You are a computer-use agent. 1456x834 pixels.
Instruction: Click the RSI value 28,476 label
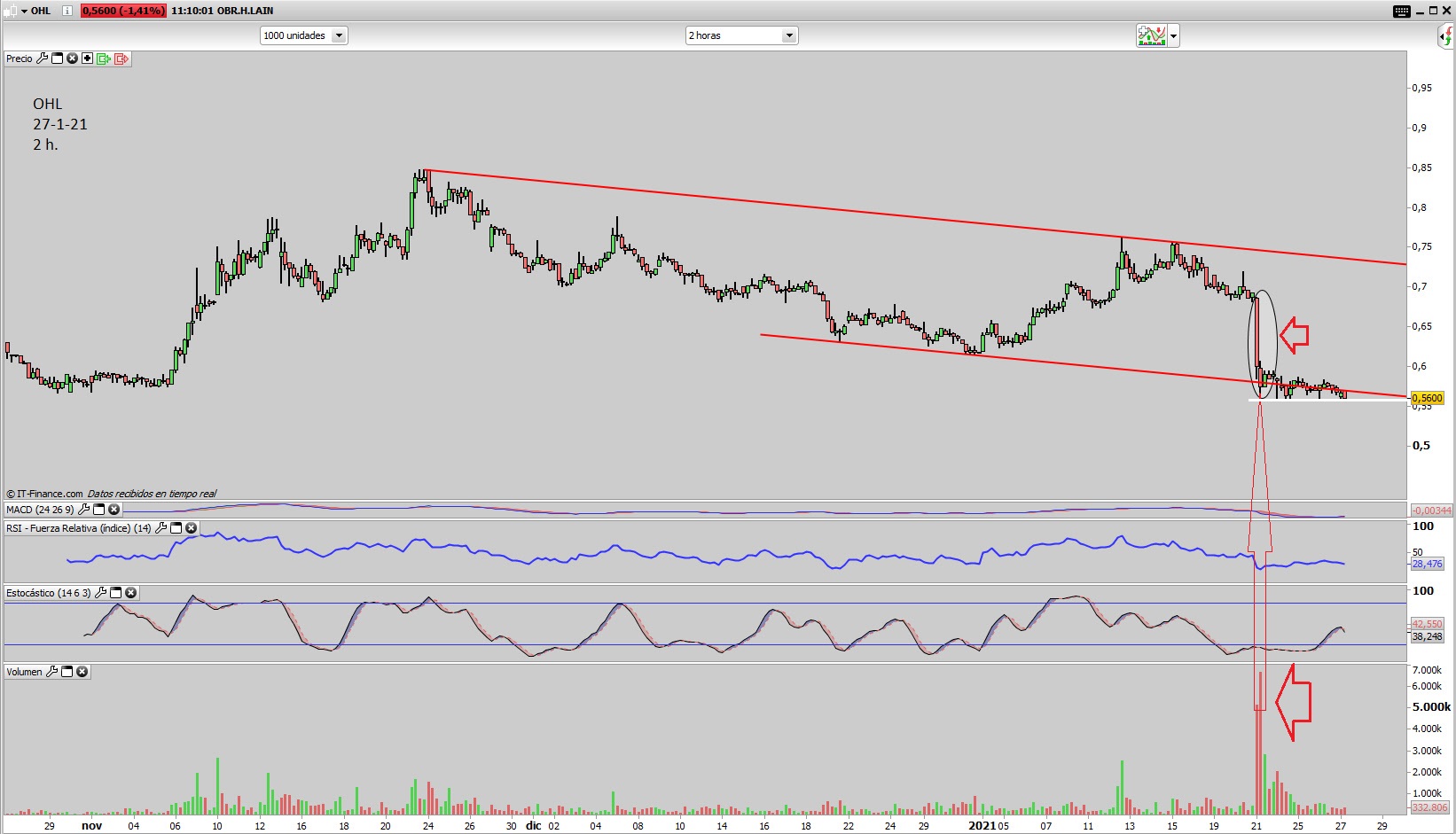point(1428,564)
